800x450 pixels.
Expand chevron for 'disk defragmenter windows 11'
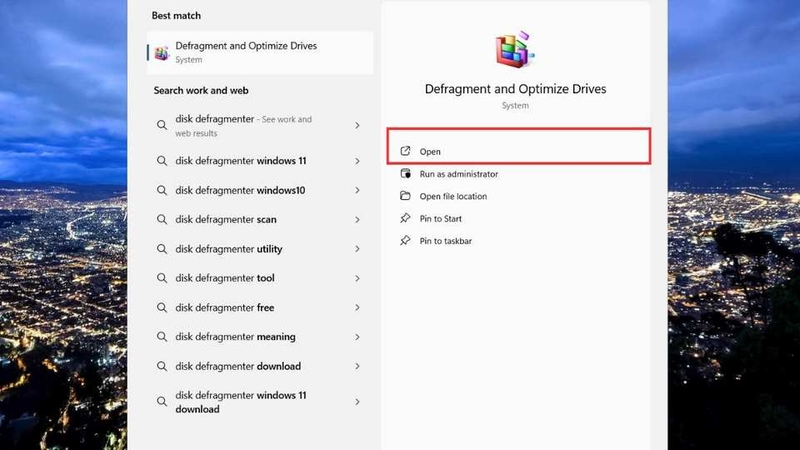pos(357,161)
